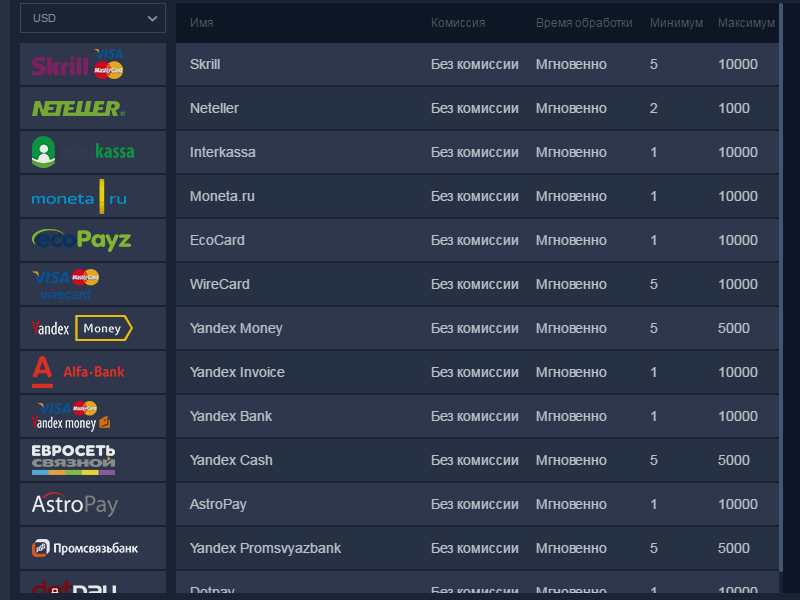Select the Skrill name in the table
Image resolution: width=800 pixels, height=600 pixels.
coord(205,64)
